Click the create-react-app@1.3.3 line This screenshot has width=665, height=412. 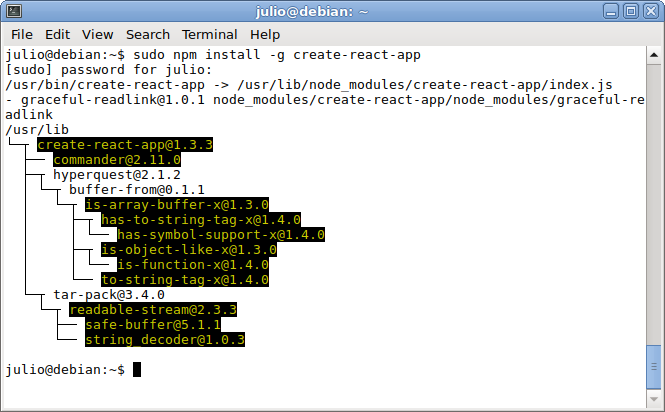point(125,145)
